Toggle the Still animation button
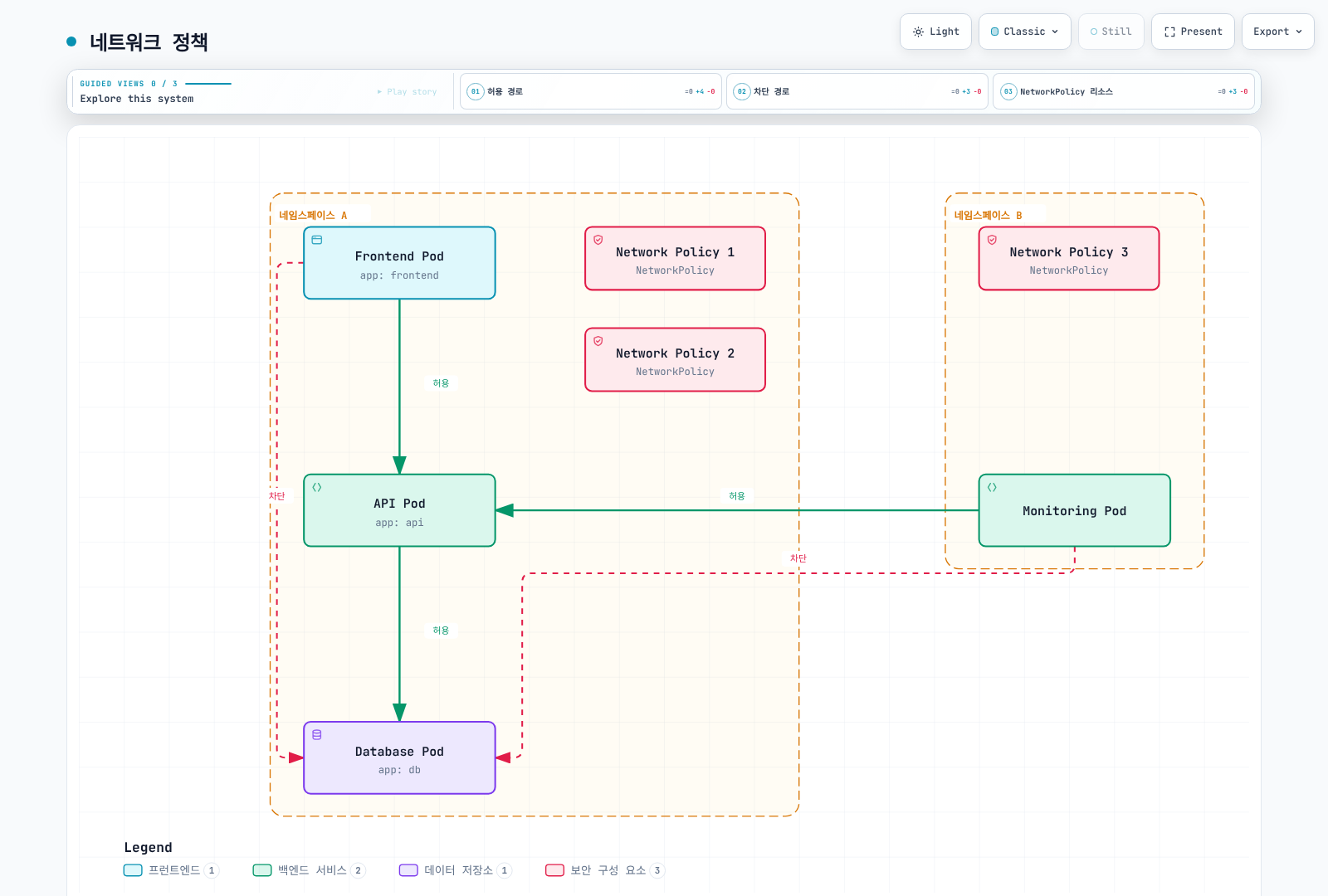 tap(1111, 32)
